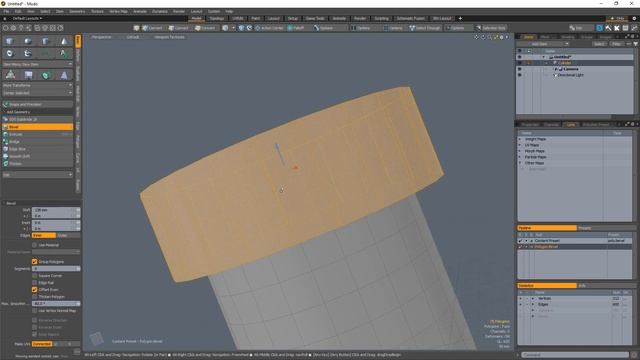Toggle the Offset Even checkbox
The width and height of the screenshot is (640, 360).
pos(35,290)
